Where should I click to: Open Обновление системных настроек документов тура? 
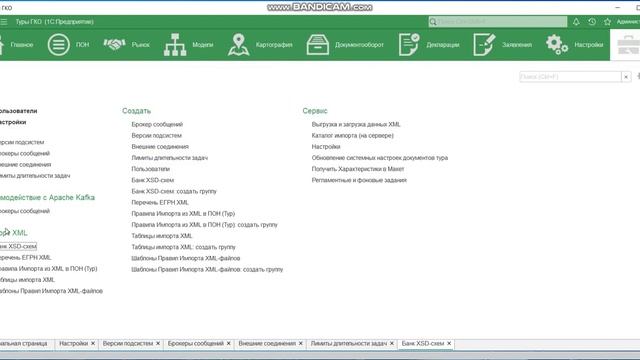pos(380,158)
